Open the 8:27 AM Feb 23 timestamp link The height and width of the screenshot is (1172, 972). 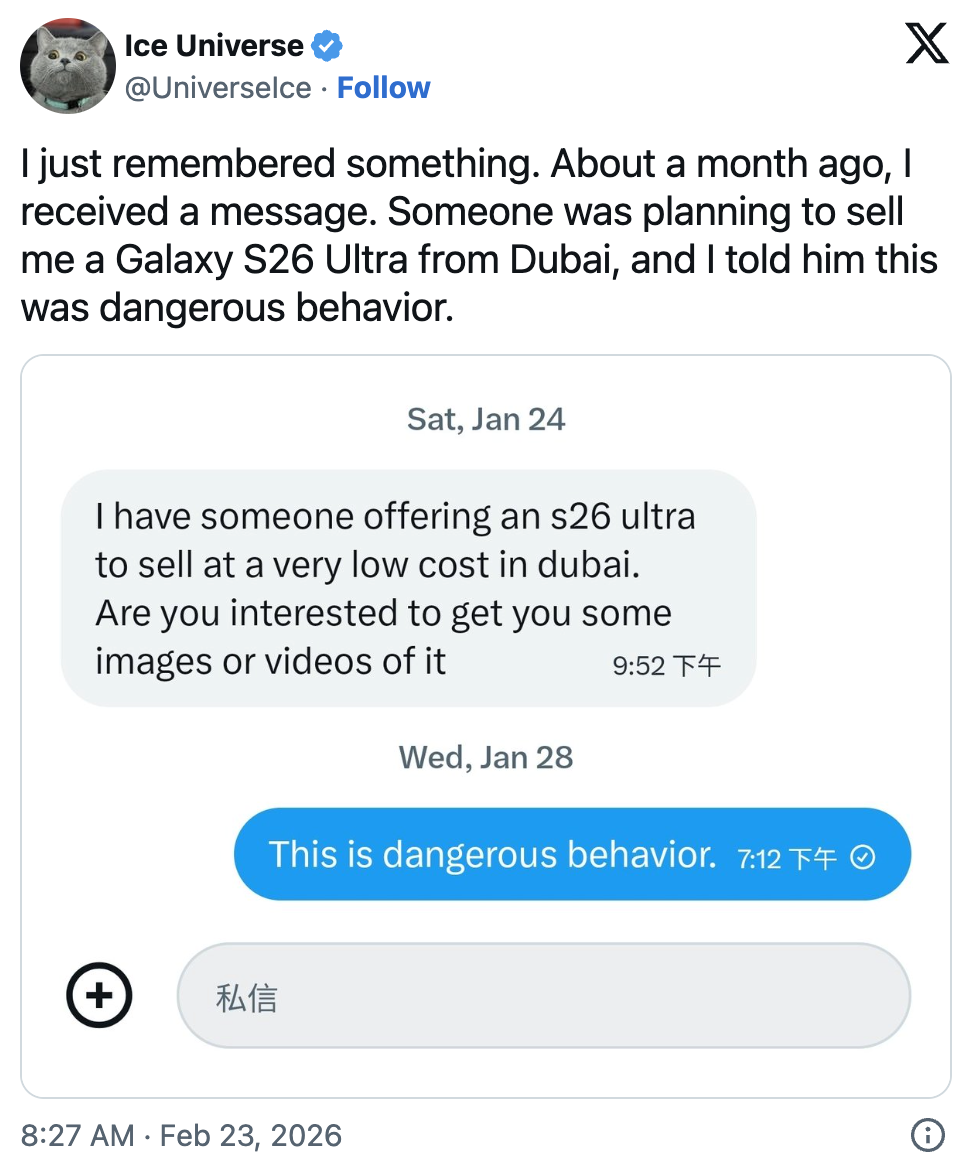click(181, 1136)
